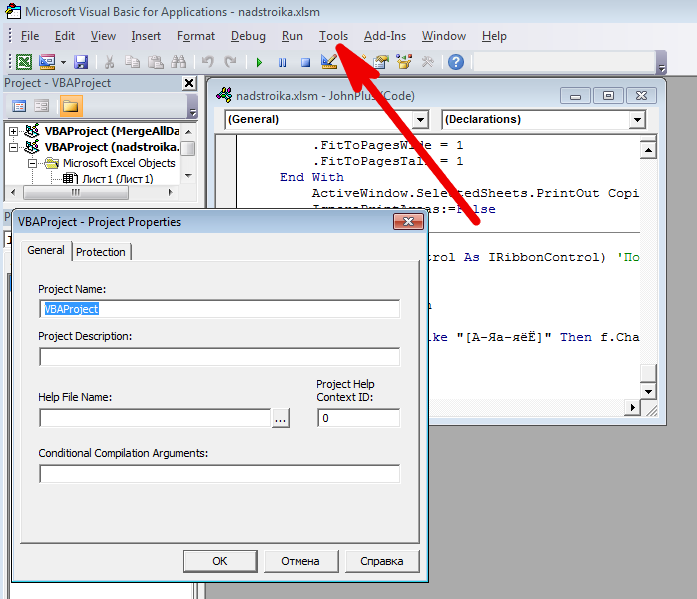
Task: Click the Справка button
Action: point(382,561)
